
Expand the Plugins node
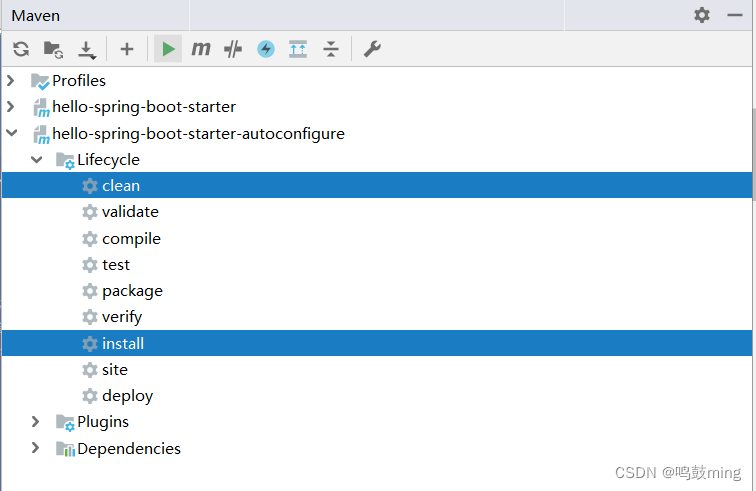pos(36,422)
